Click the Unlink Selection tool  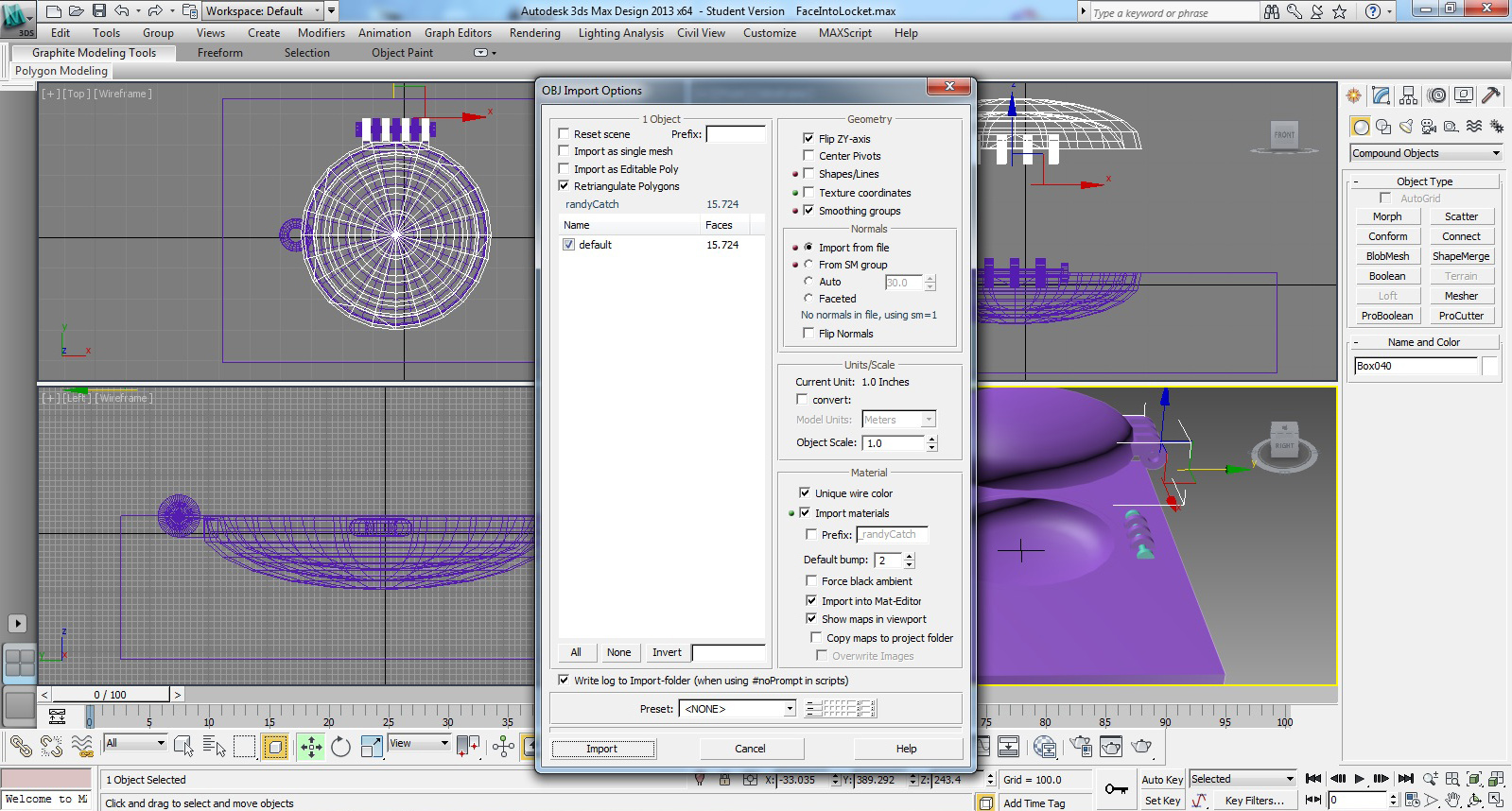[x=51, y=747]
